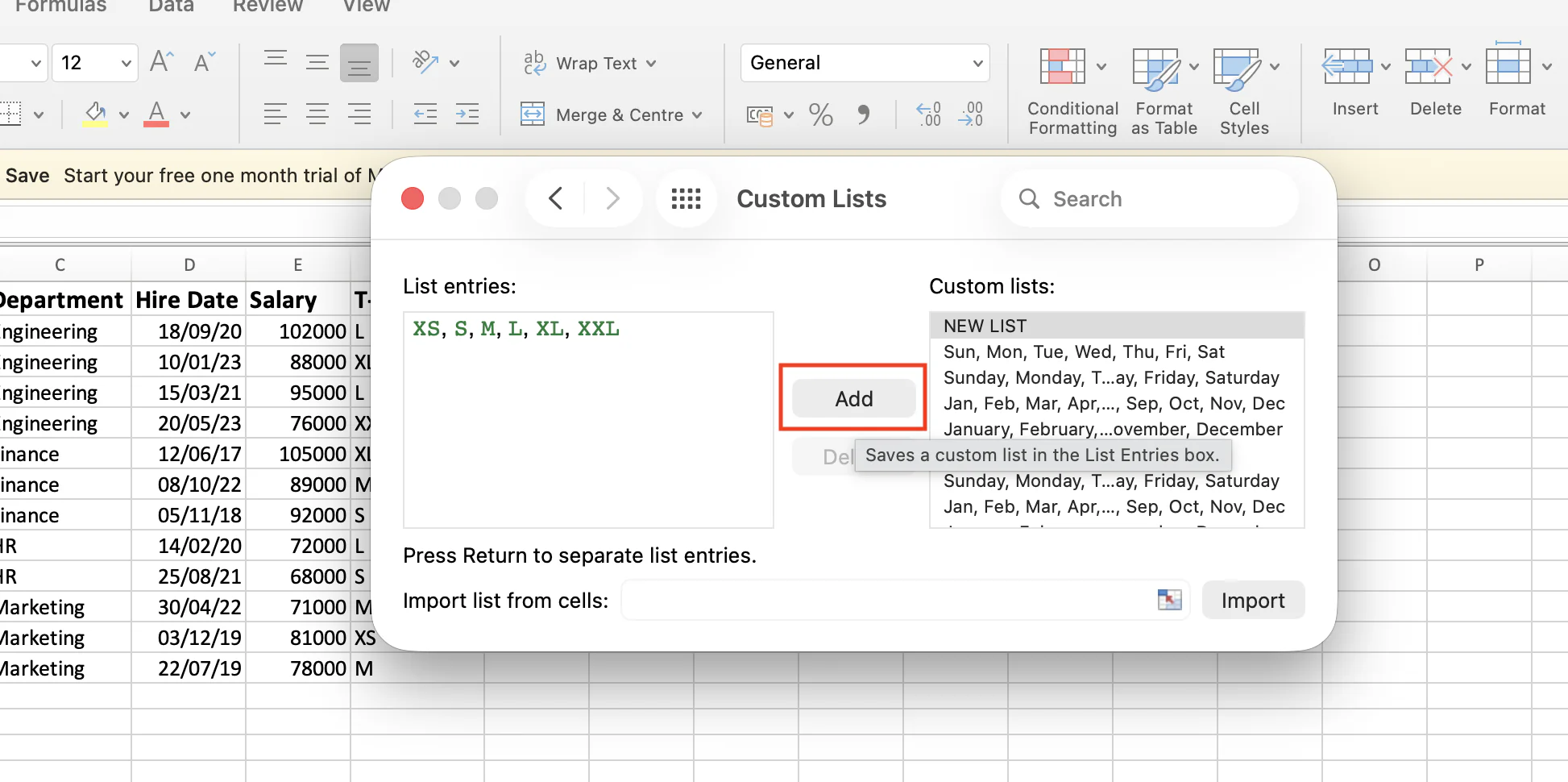Open the General number format dropdown
1568x782 pixels.
(x=865, y=63)
